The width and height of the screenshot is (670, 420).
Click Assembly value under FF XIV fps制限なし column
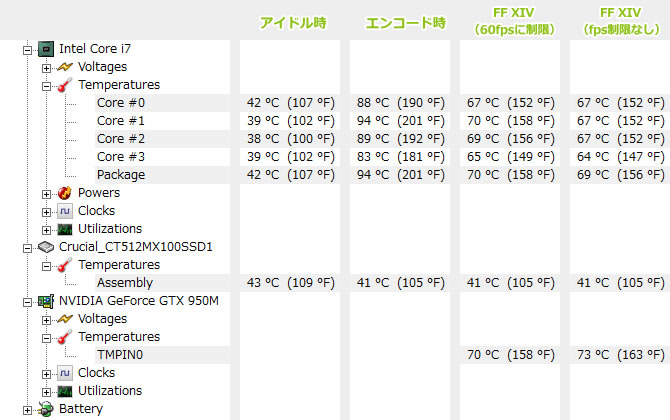[x=621, y=283]
